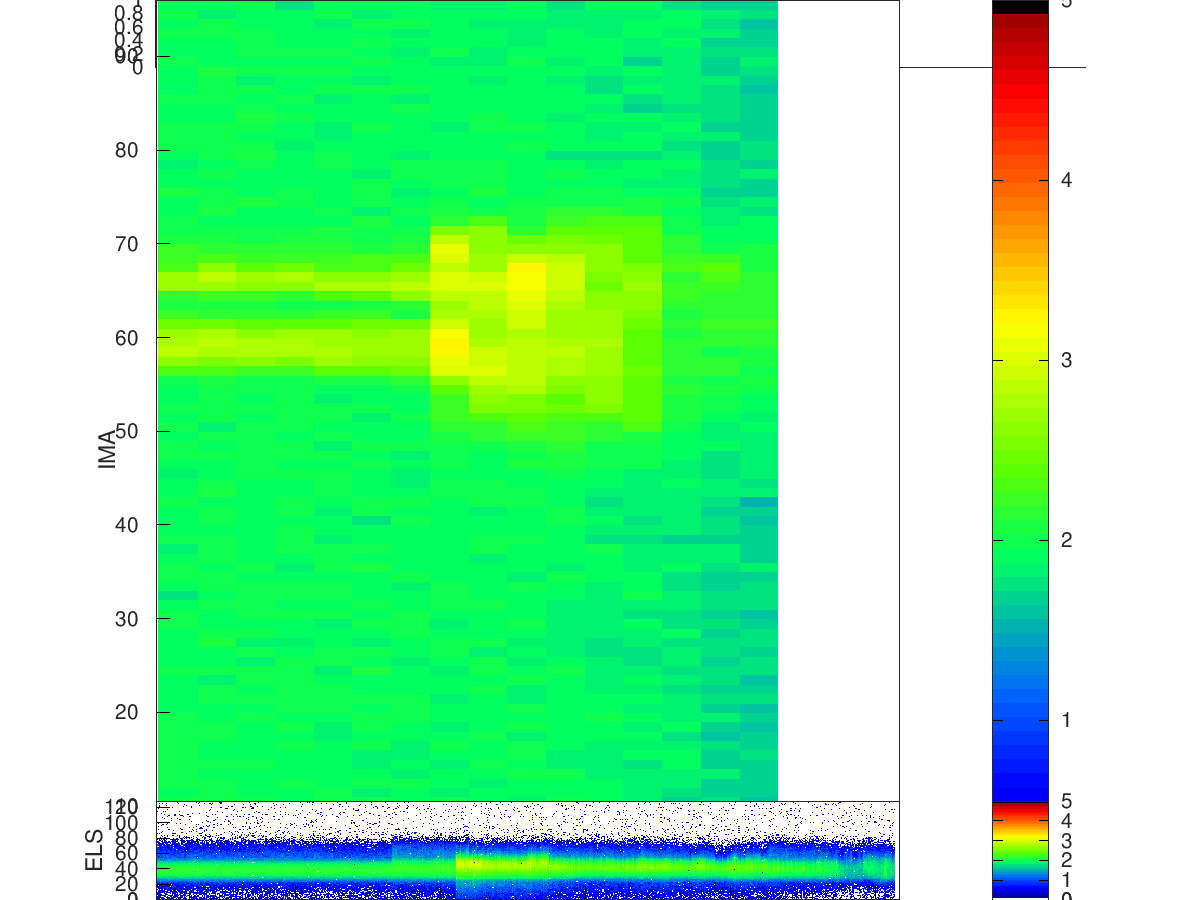This screenshot has width=1200, height=900.
Task: Click the 3 label on large colorbar
Action: click(1067, 360)
